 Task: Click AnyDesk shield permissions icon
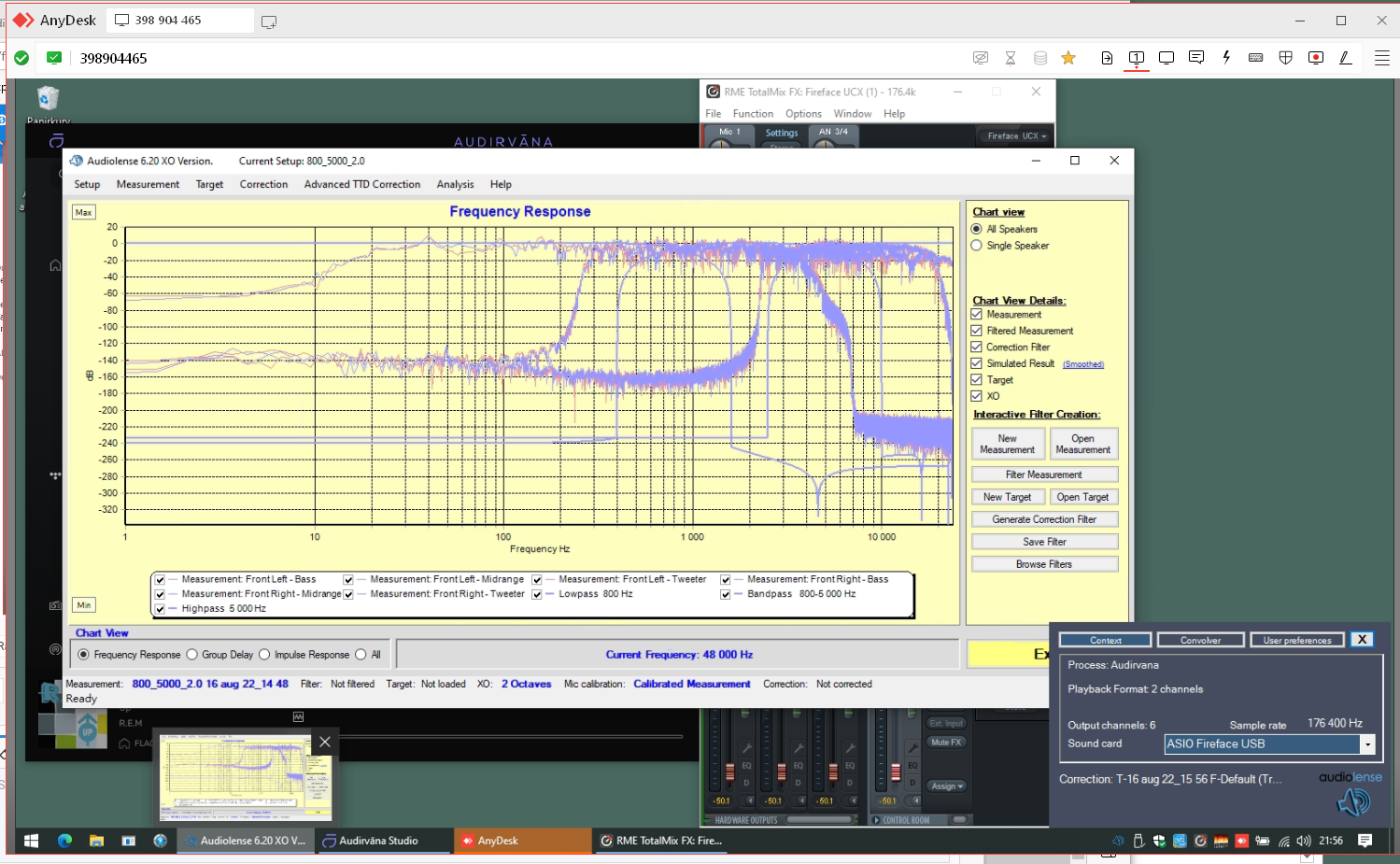(1286, 58)
